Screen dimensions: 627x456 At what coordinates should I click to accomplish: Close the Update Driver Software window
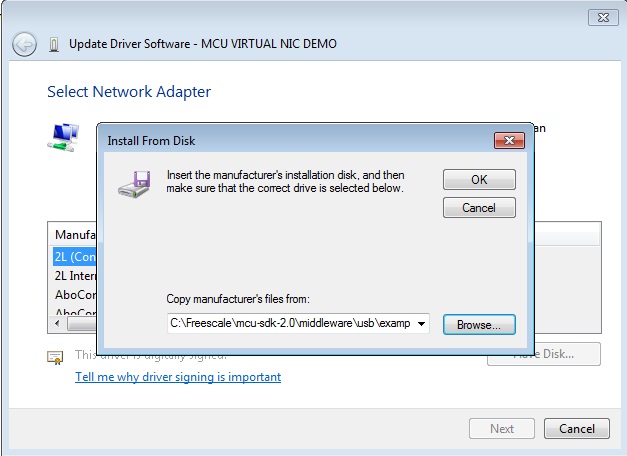(601, 16)
